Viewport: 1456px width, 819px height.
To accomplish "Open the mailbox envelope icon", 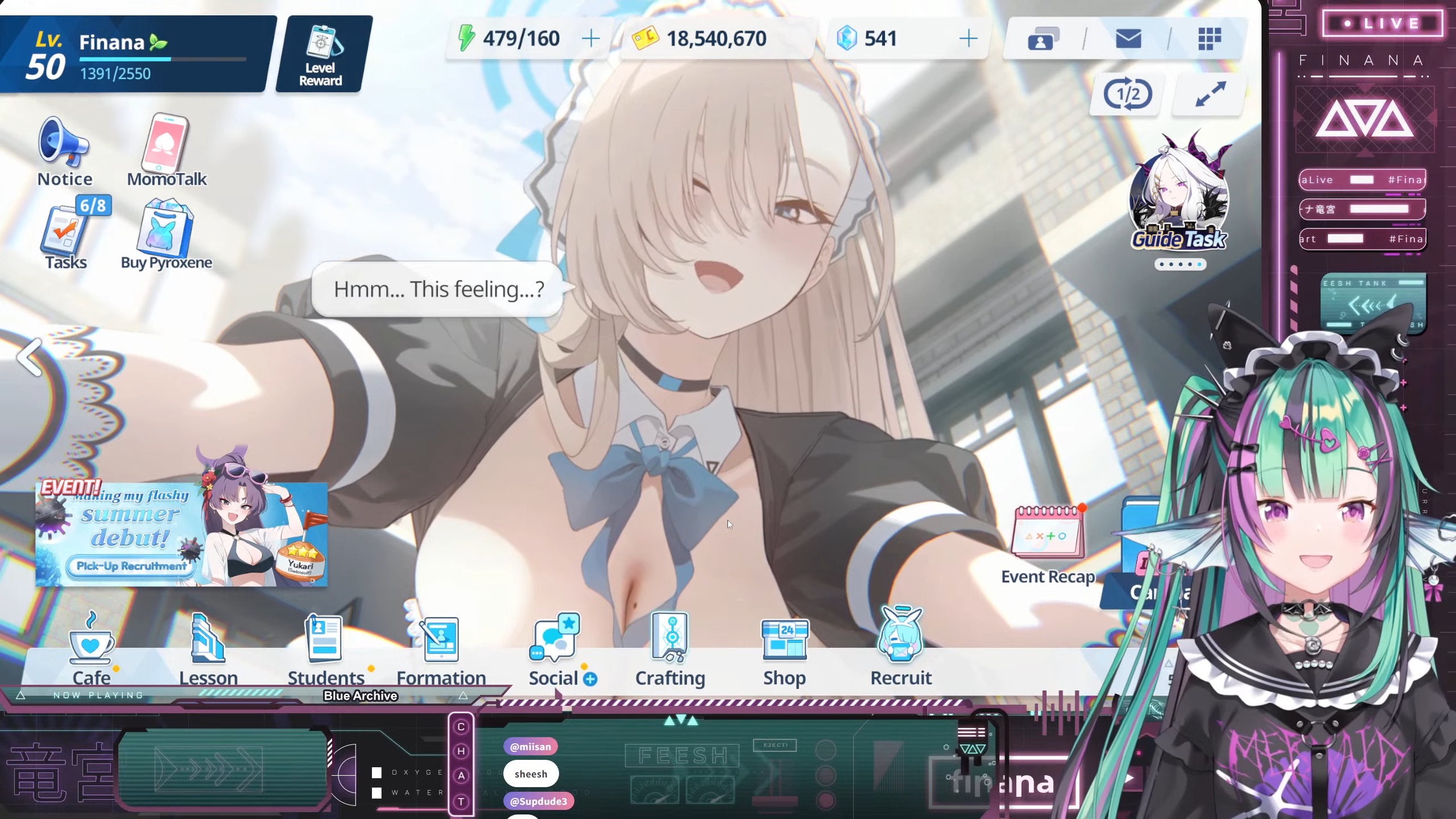I will (1128, 39).
